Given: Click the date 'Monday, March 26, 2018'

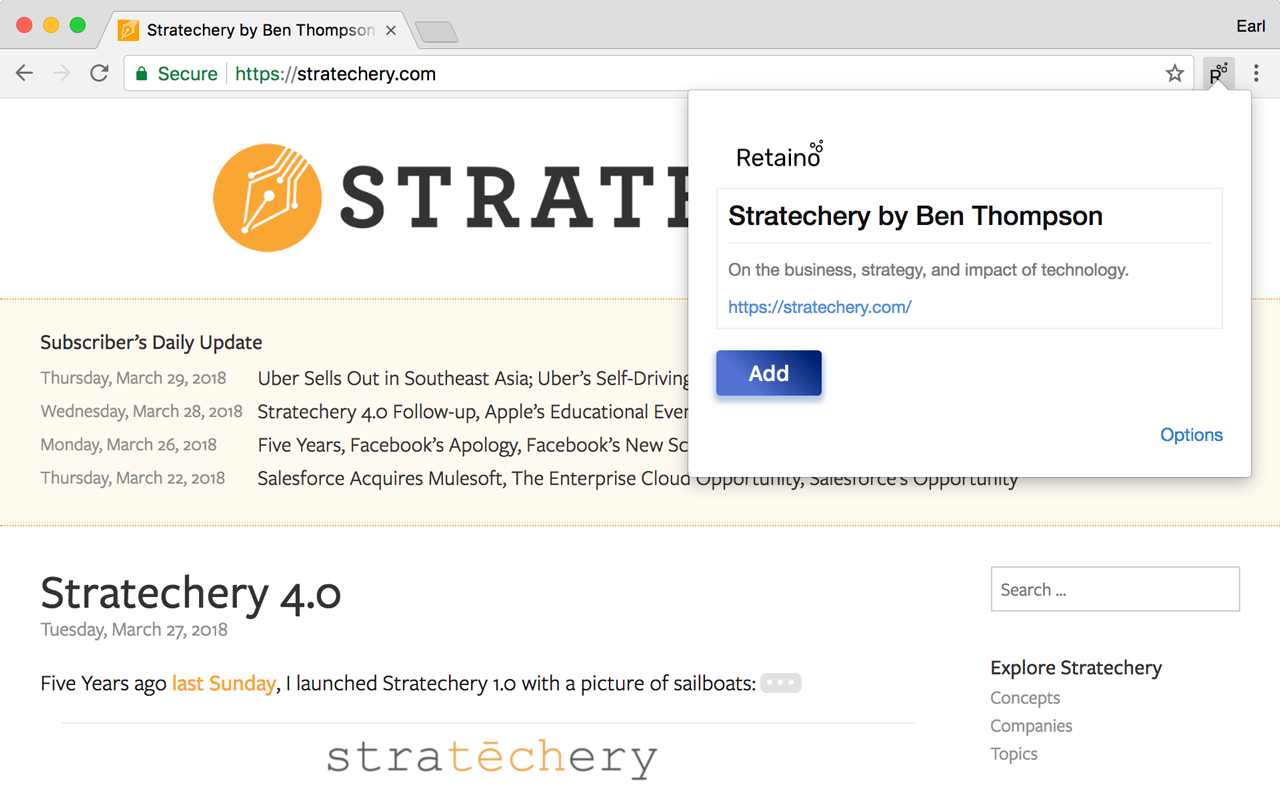Looking at the screenshot, I should tap(129, 444).
